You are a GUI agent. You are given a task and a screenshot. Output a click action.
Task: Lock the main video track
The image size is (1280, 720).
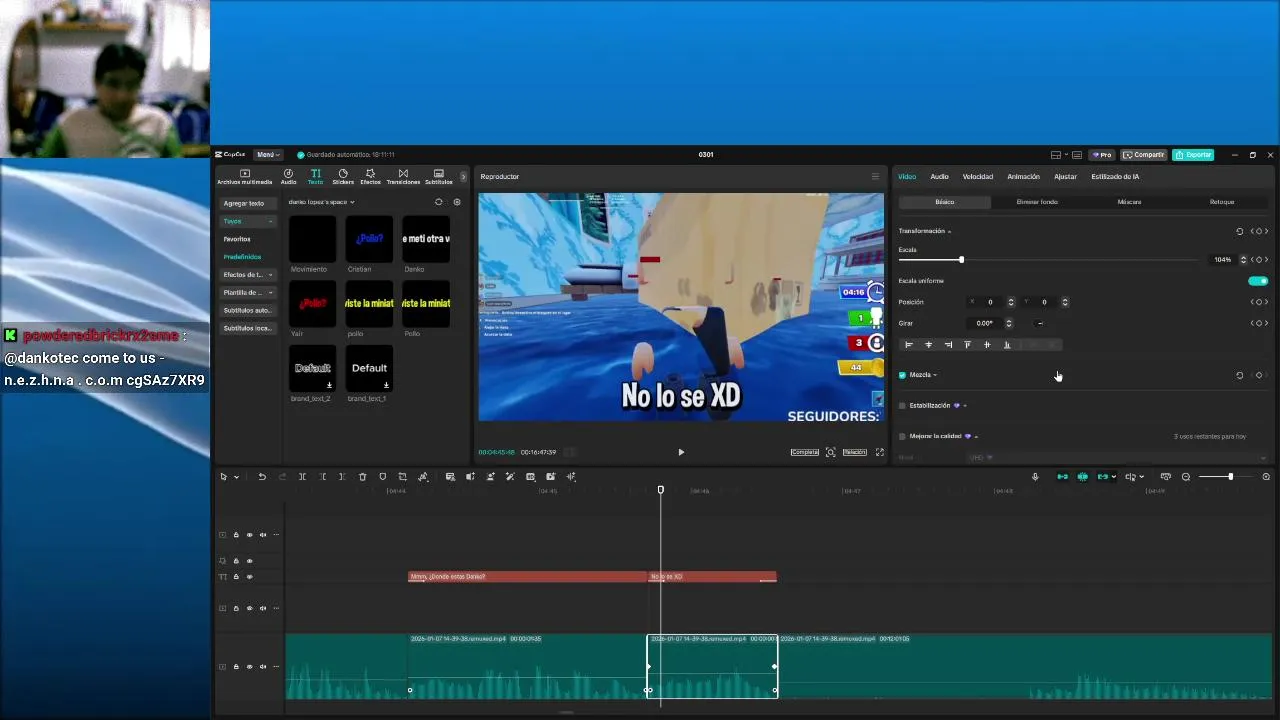(236, 667)
